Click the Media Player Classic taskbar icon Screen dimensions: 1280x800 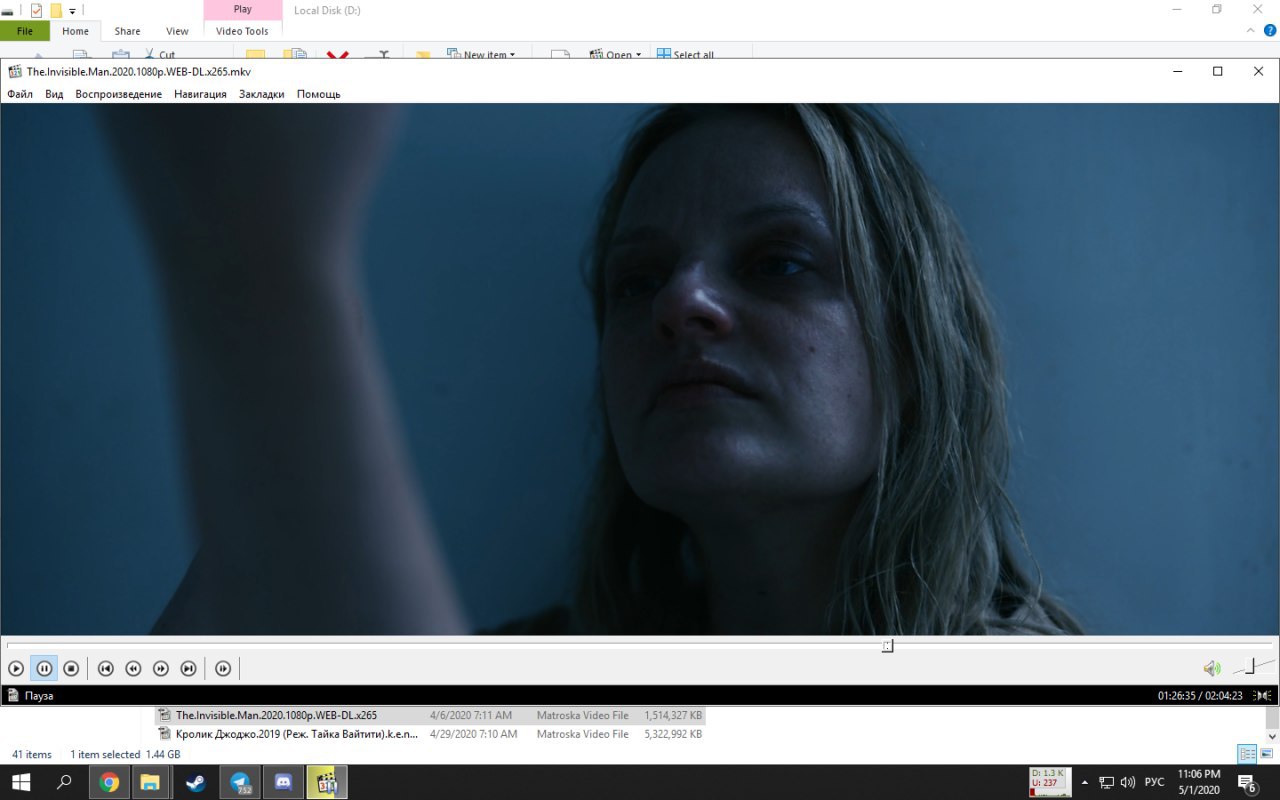tap(326, 782)
